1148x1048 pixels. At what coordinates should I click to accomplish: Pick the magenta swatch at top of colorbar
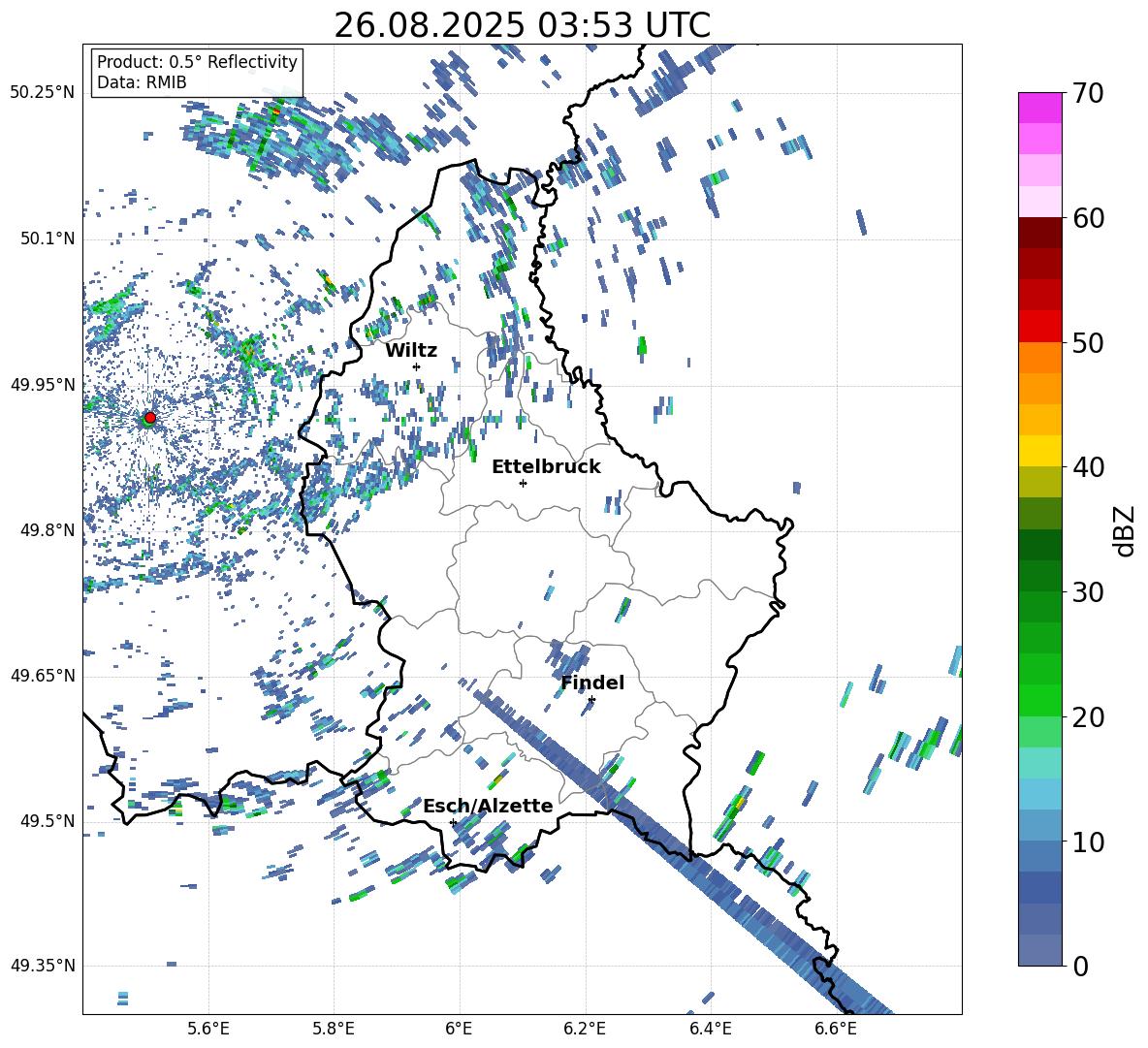point(1040,108)
